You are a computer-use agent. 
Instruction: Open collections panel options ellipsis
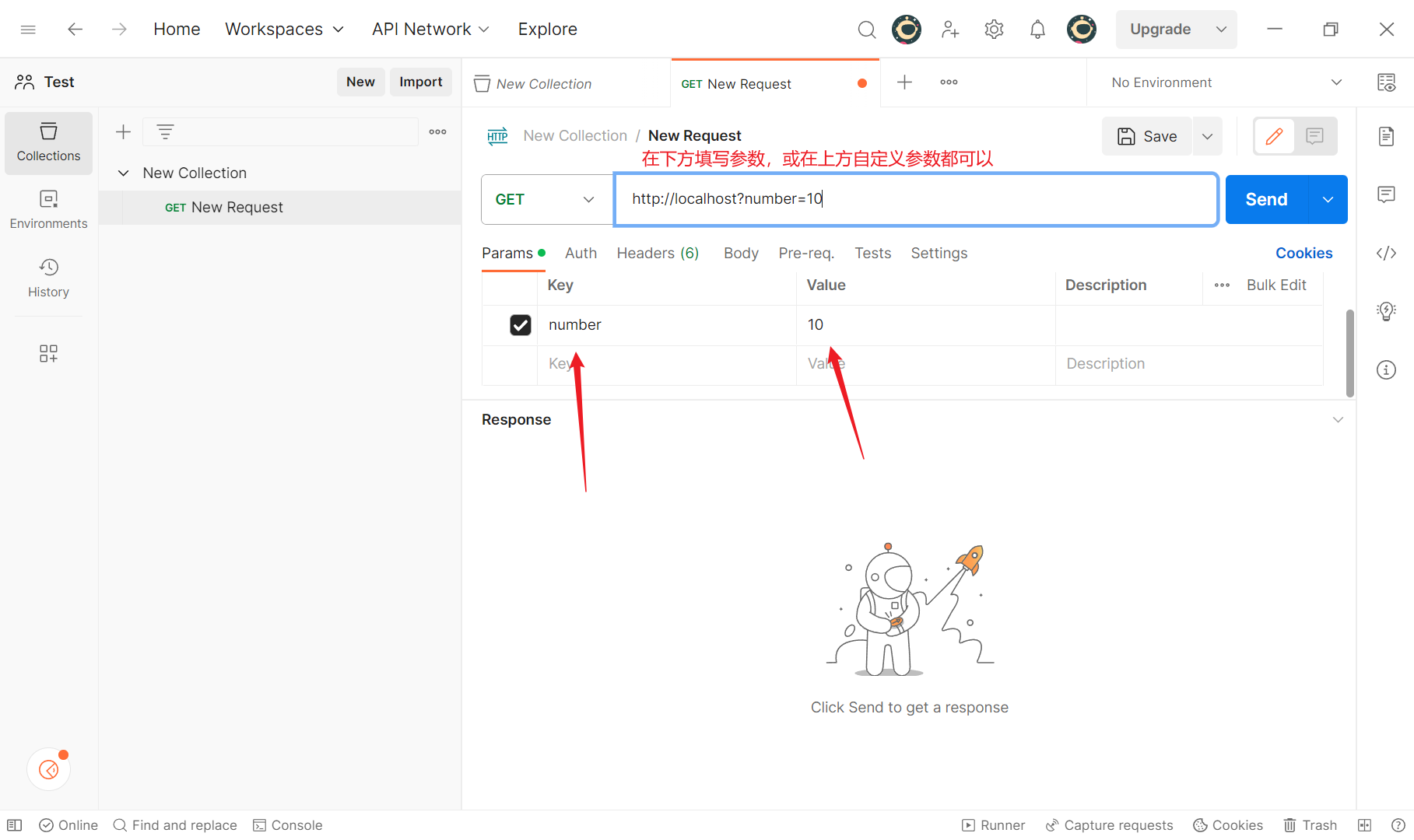click(437, 132)
